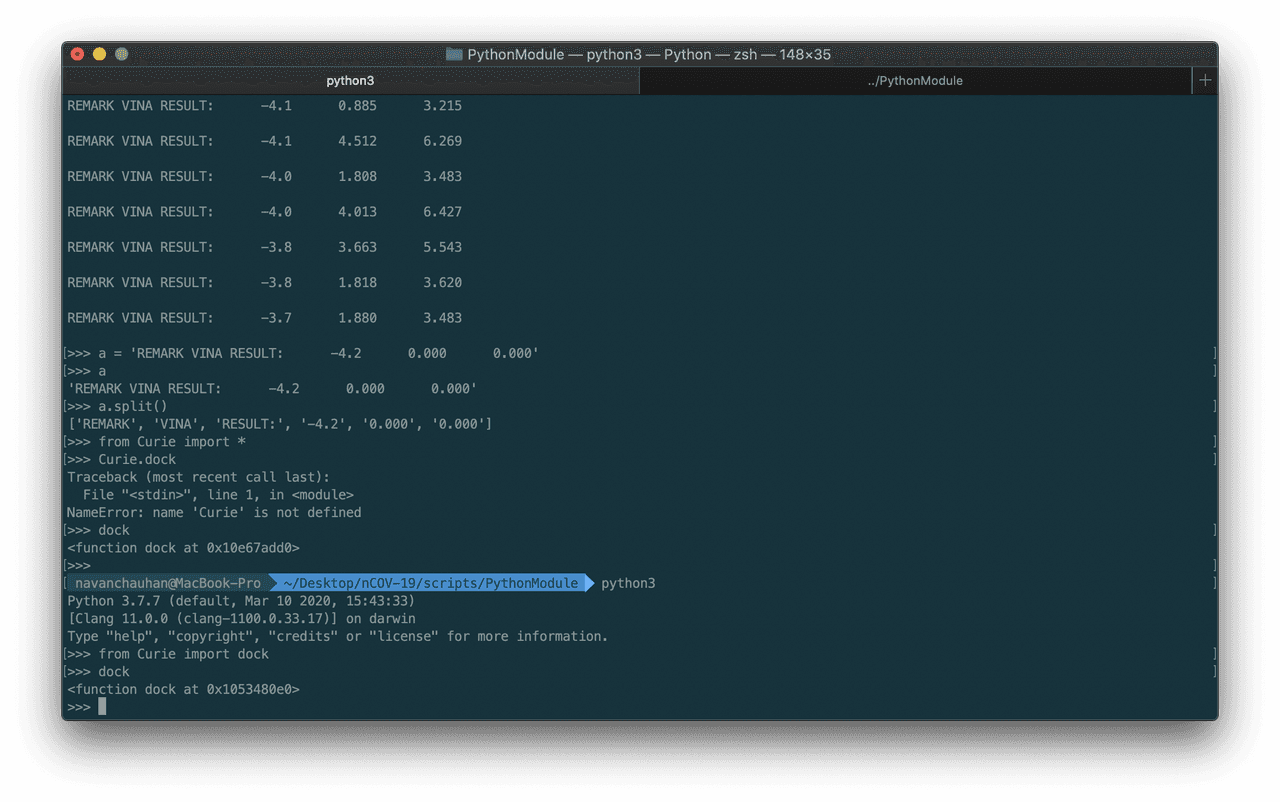The width and height of the screenshot is (1280, 802).
Task: Click the value 4.512 in results
Action: point(357,141)
